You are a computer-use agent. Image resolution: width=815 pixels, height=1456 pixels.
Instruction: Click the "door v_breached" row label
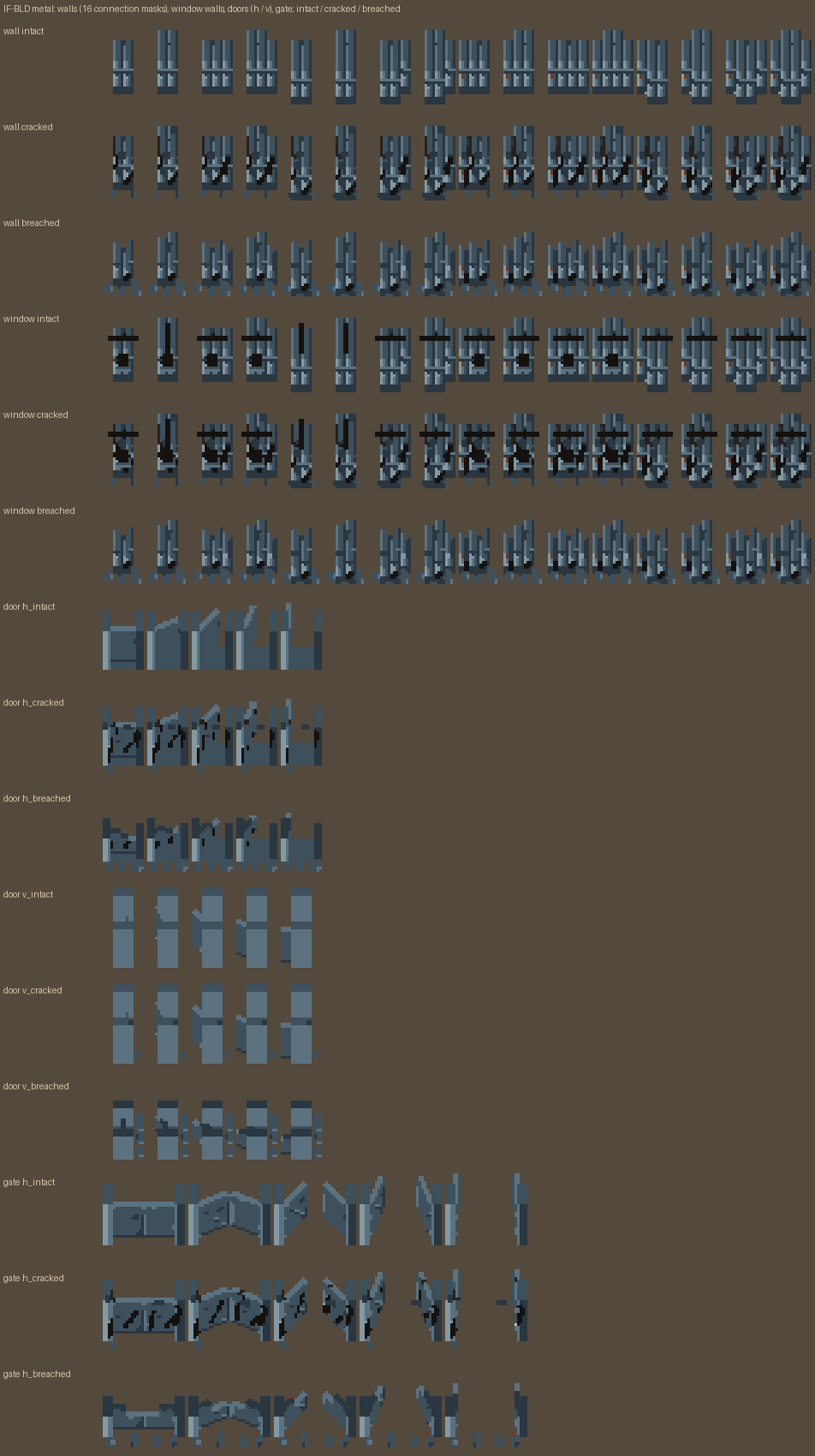point(36,1086)
